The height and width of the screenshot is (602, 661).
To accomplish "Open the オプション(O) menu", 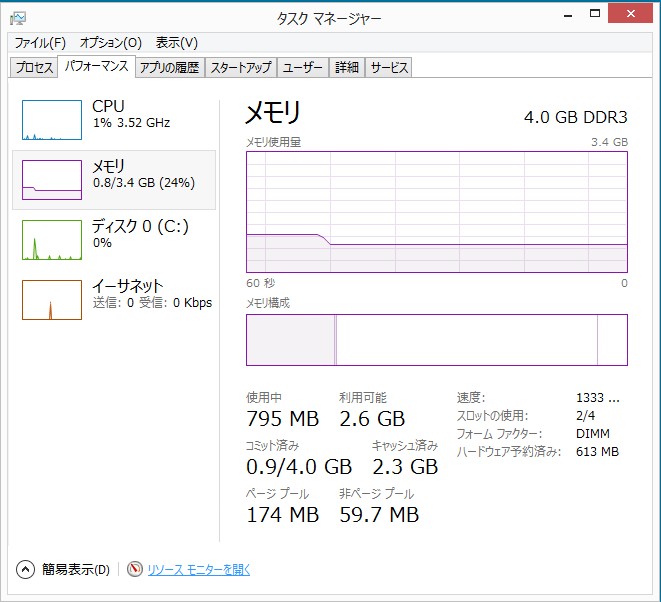I will coord(110,43).
